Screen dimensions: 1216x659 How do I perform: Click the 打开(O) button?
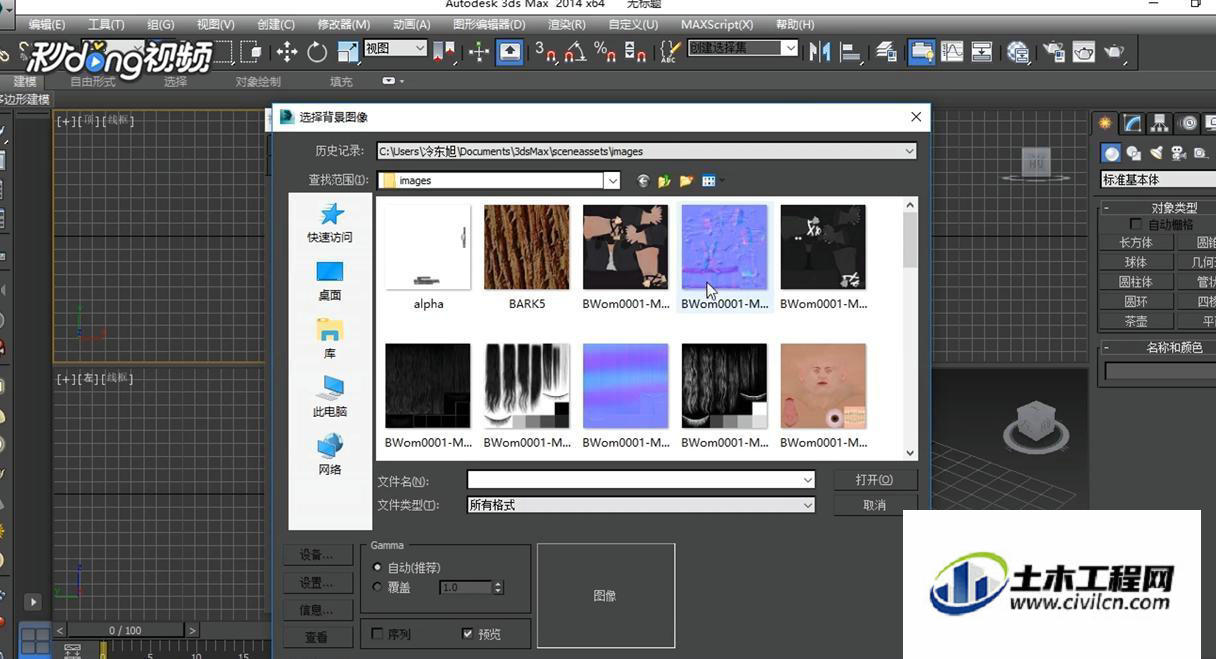[874, 480]
